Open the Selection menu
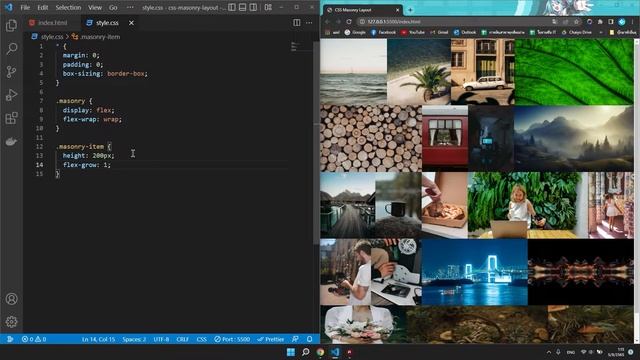The height and width of the screenshot is (360, 640). click(68, 7)
